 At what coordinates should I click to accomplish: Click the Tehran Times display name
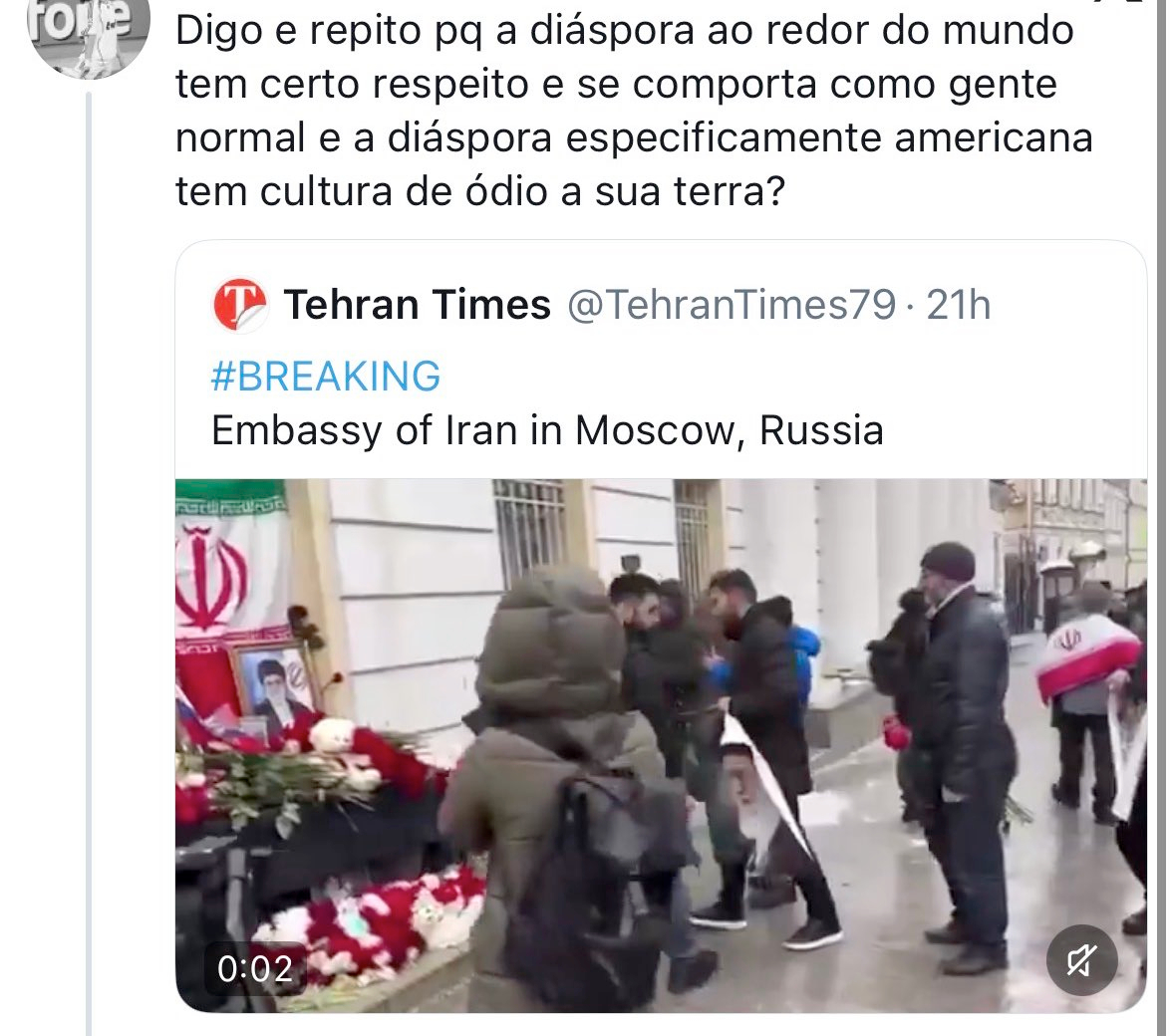point(417,305)
